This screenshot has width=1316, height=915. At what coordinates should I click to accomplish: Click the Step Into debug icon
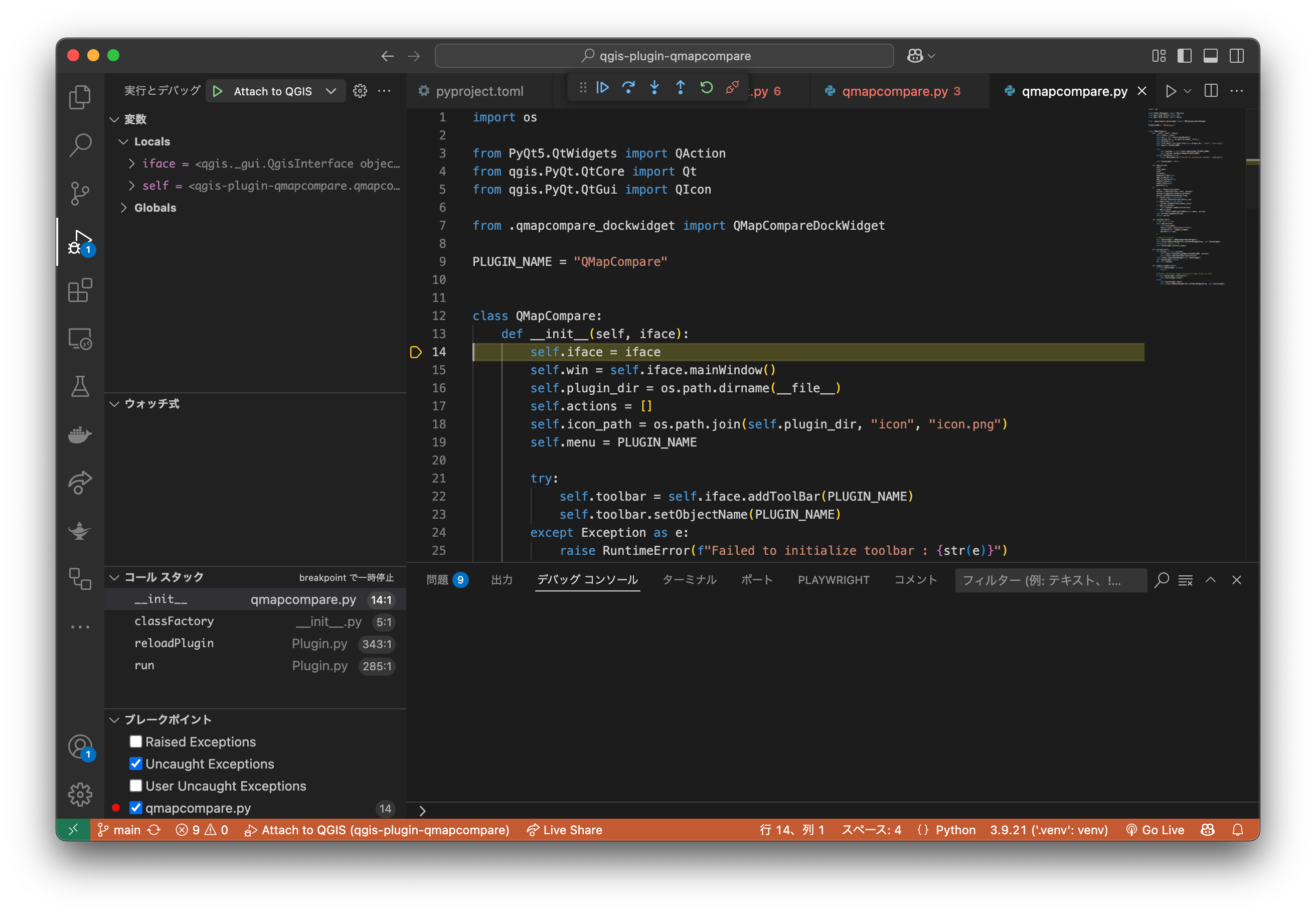tap(654, 88)
